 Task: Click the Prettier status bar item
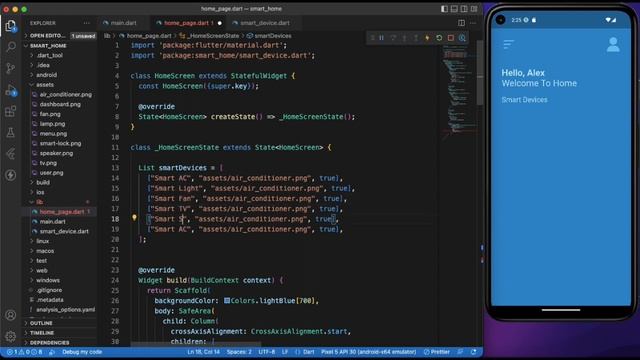pos(437,352)
